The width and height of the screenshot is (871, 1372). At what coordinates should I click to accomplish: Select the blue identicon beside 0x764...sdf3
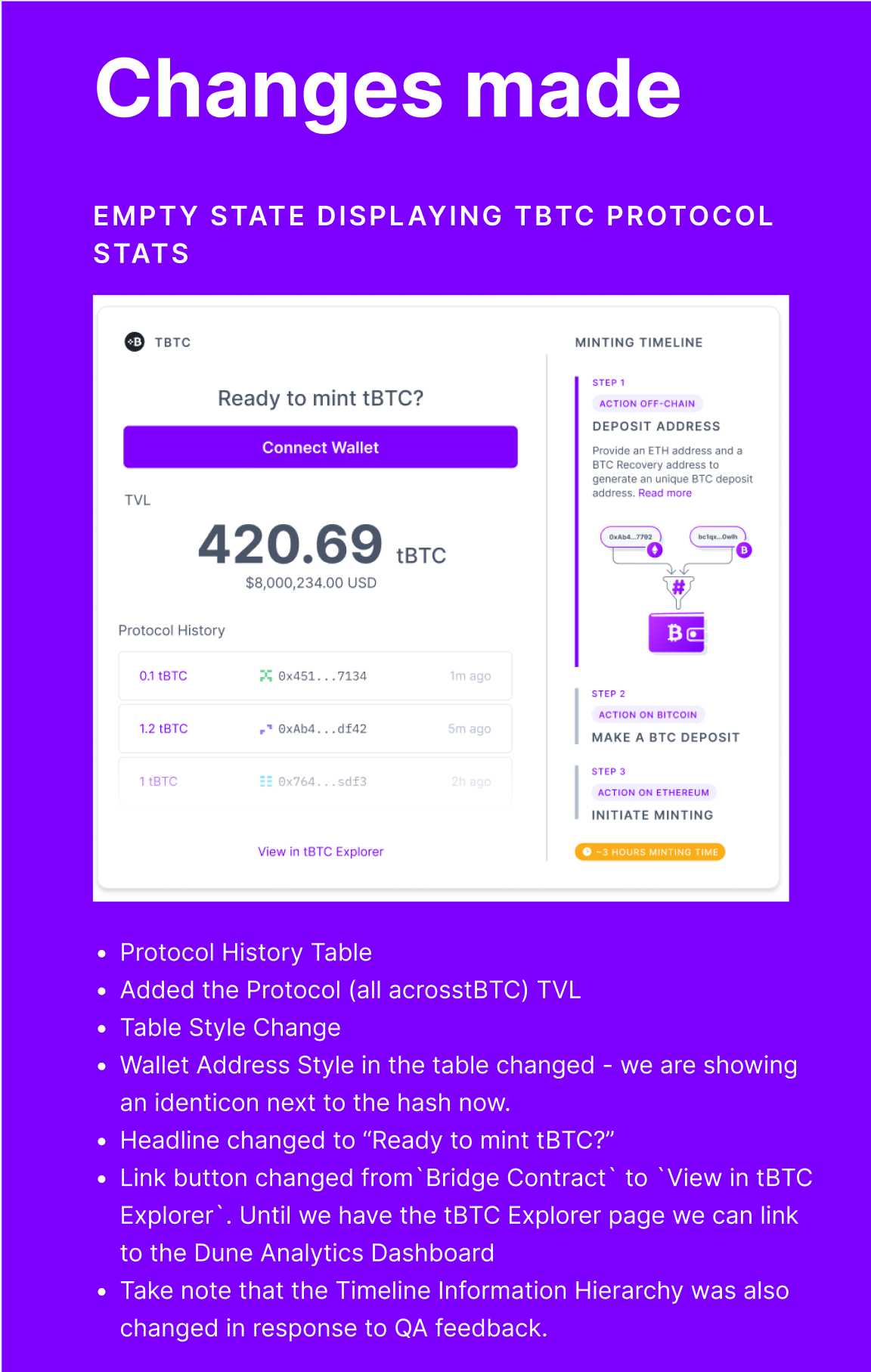268,781
